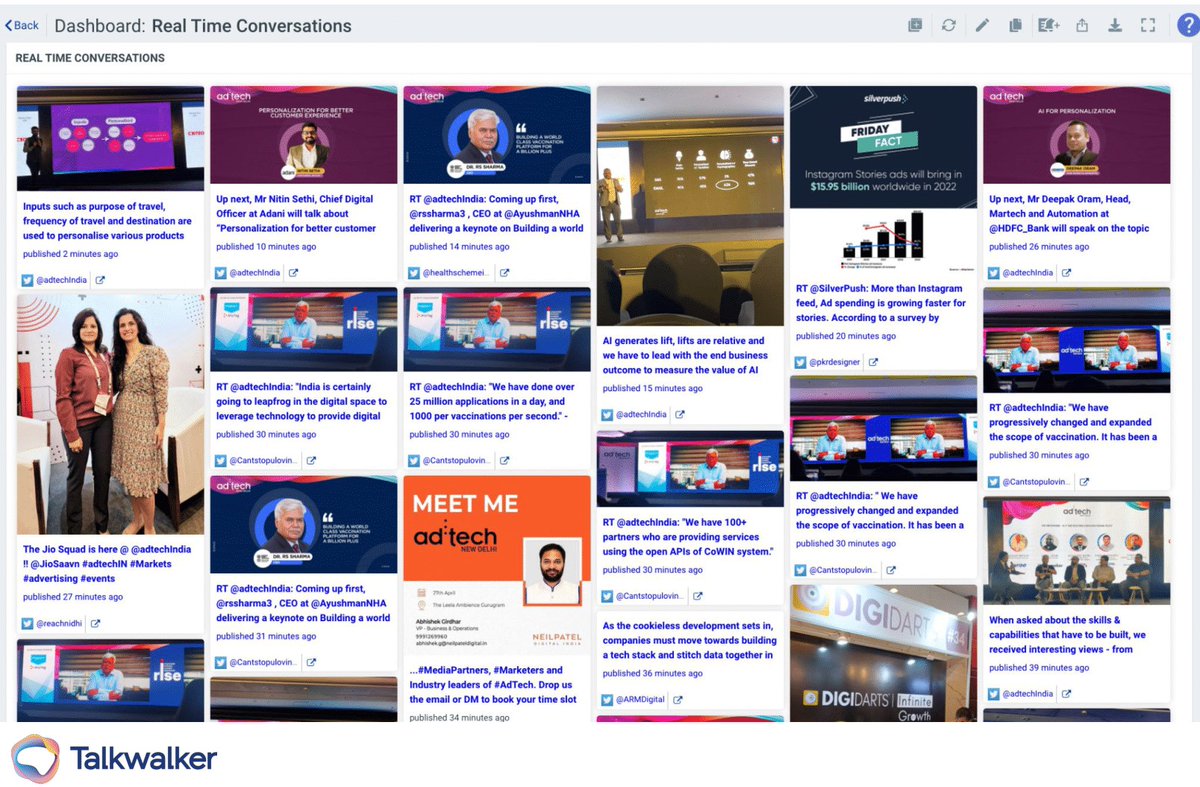The image size is (1200, 787).
Task: Click the @reachnidhi author handle
Action: point(61,624)
